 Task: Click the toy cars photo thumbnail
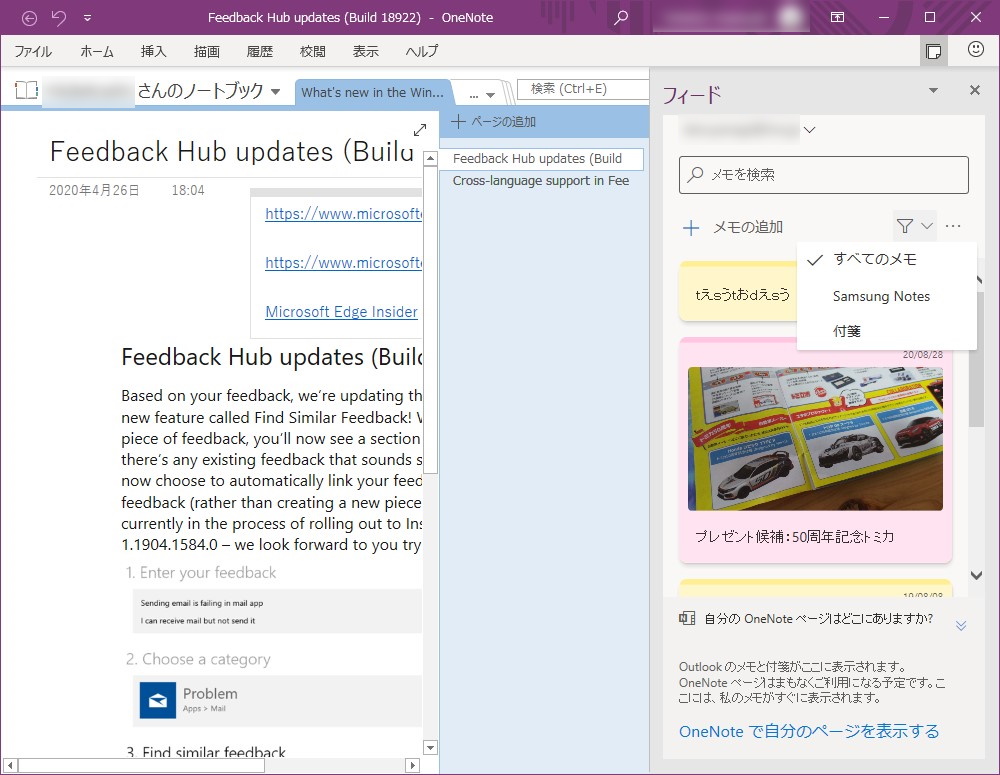[x=815, y=439]
